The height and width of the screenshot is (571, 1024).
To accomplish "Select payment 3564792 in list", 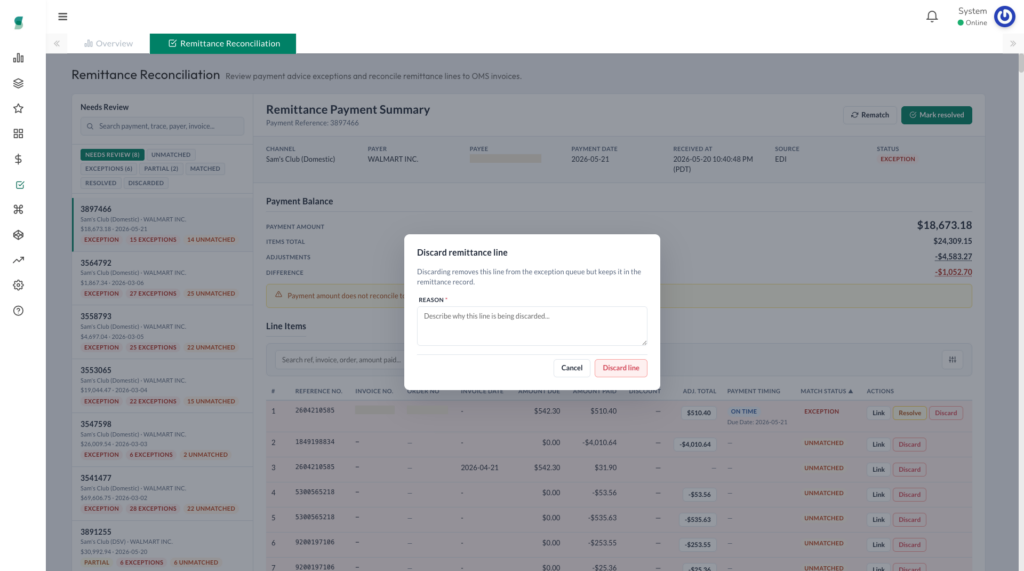I will [162, 278].
